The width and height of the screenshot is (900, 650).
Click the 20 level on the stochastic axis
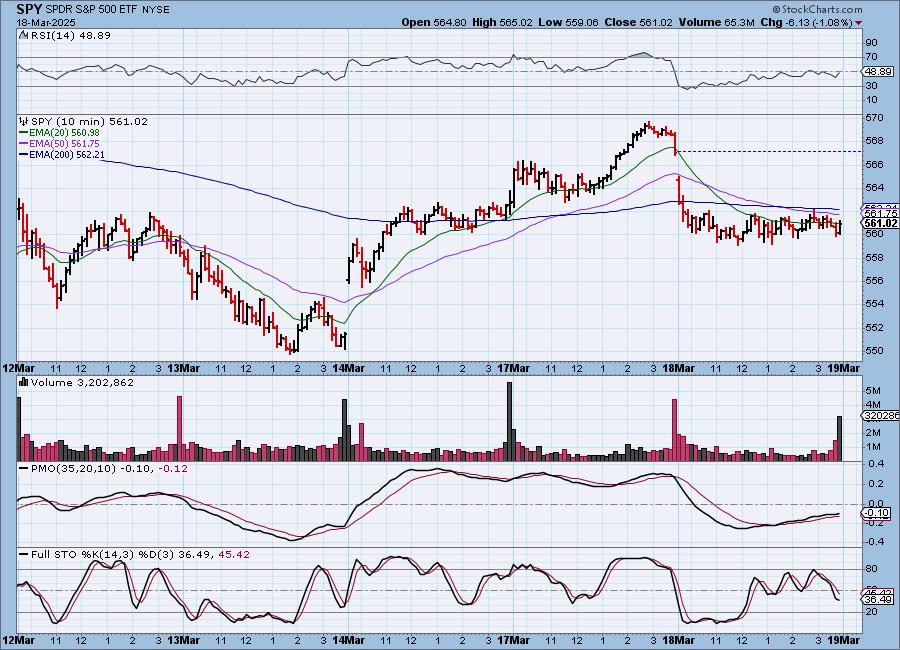871,612
